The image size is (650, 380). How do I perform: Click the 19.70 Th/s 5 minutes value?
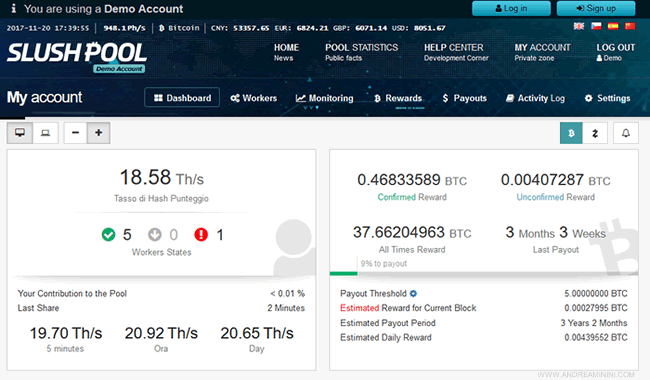(x=65, y=333)
